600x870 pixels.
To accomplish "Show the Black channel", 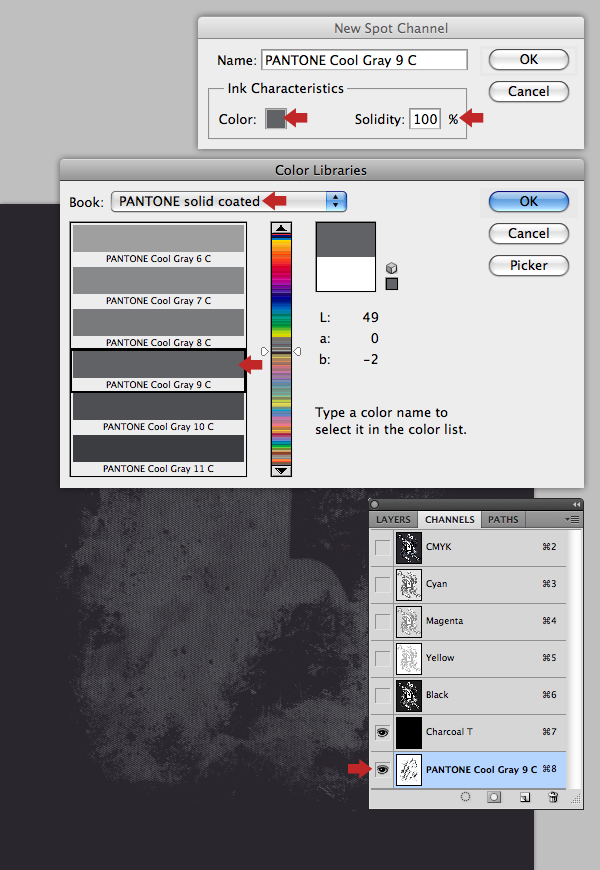I will tap(382, 695).
